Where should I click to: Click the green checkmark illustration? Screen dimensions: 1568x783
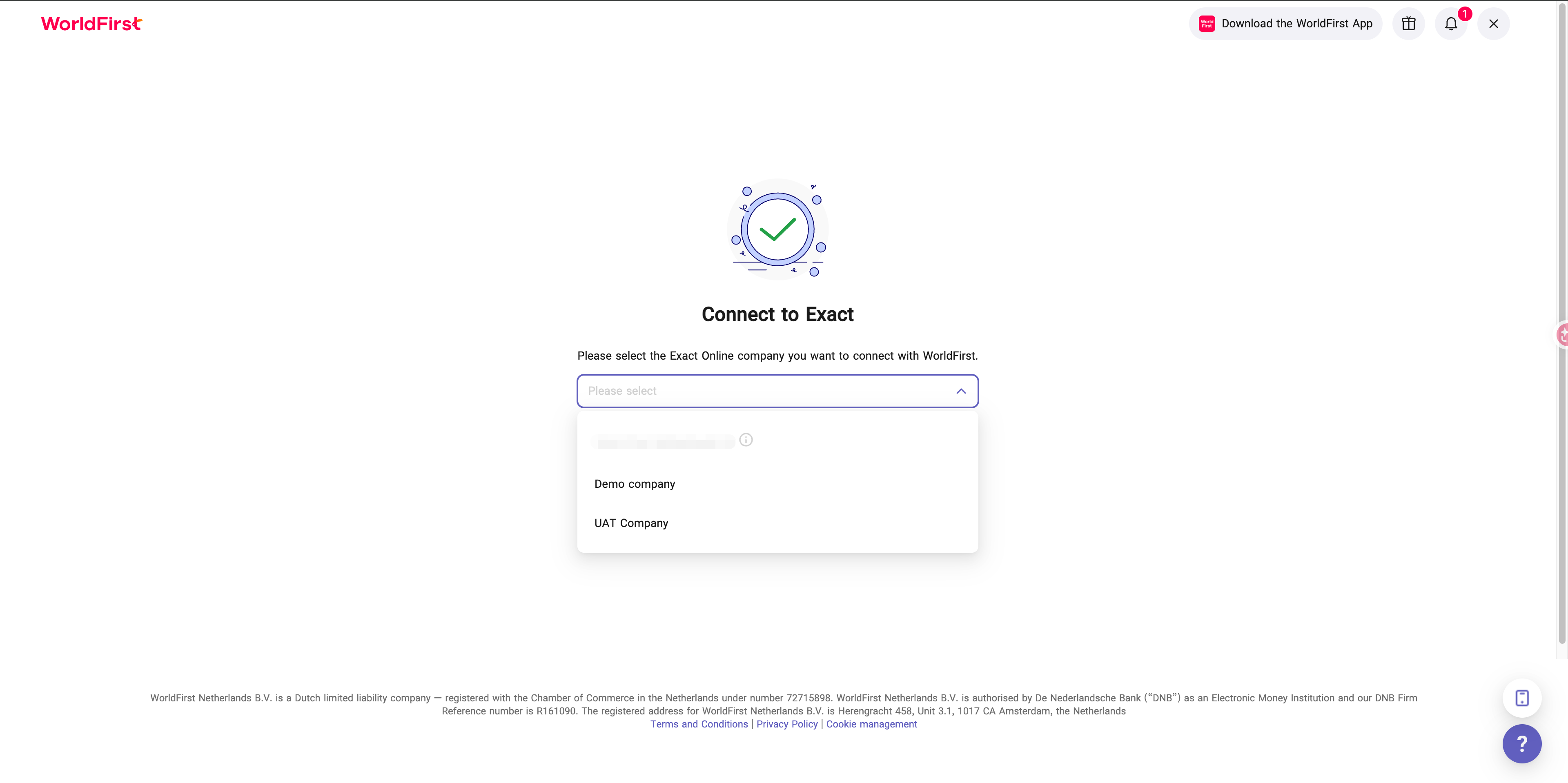777,229
